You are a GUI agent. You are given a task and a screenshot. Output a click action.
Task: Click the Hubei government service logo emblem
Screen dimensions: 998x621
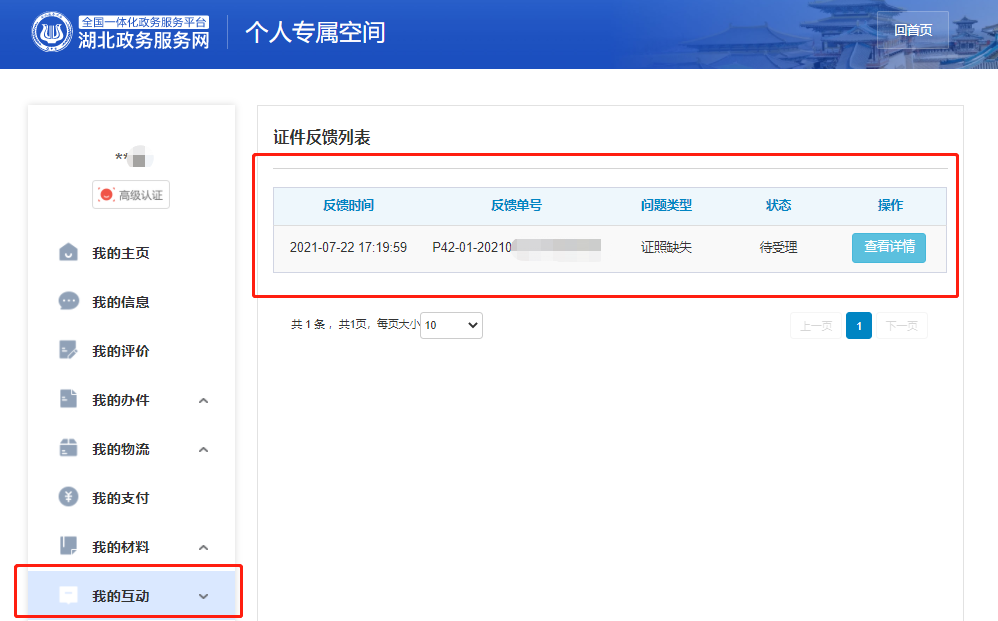click(x=52, y=32)
